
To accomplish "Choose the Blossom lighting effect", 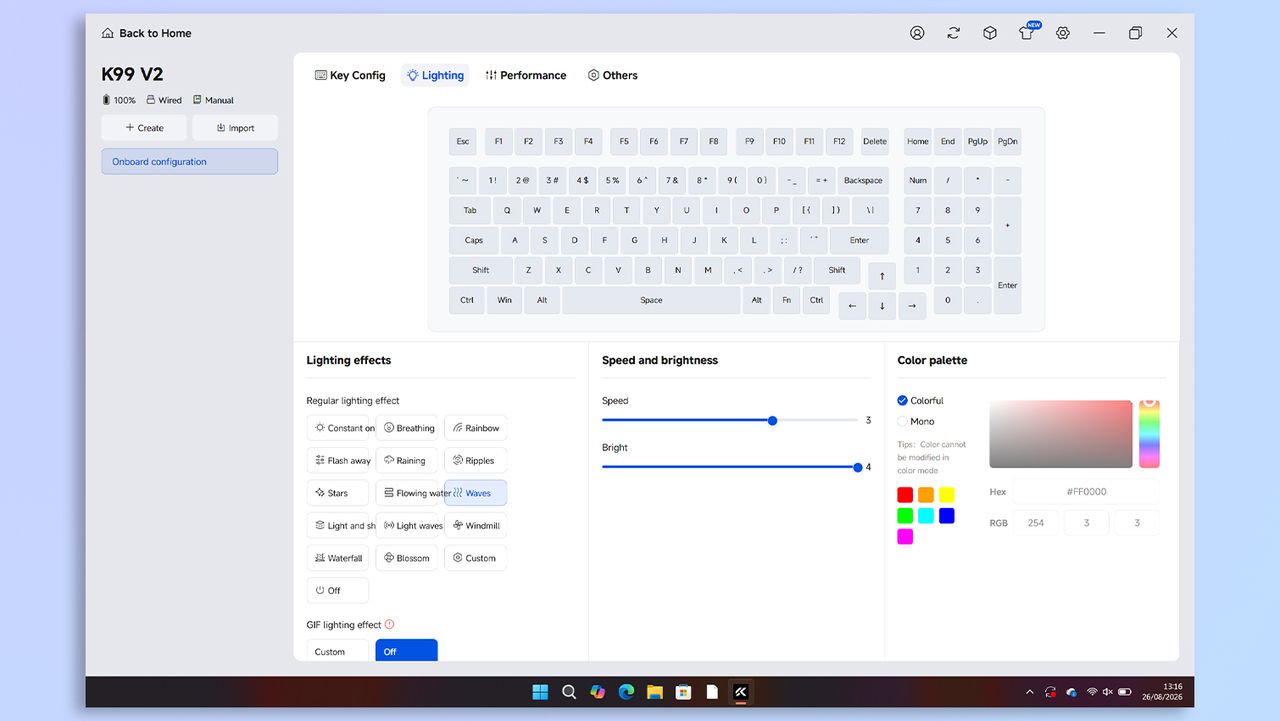I will point(407,558).
